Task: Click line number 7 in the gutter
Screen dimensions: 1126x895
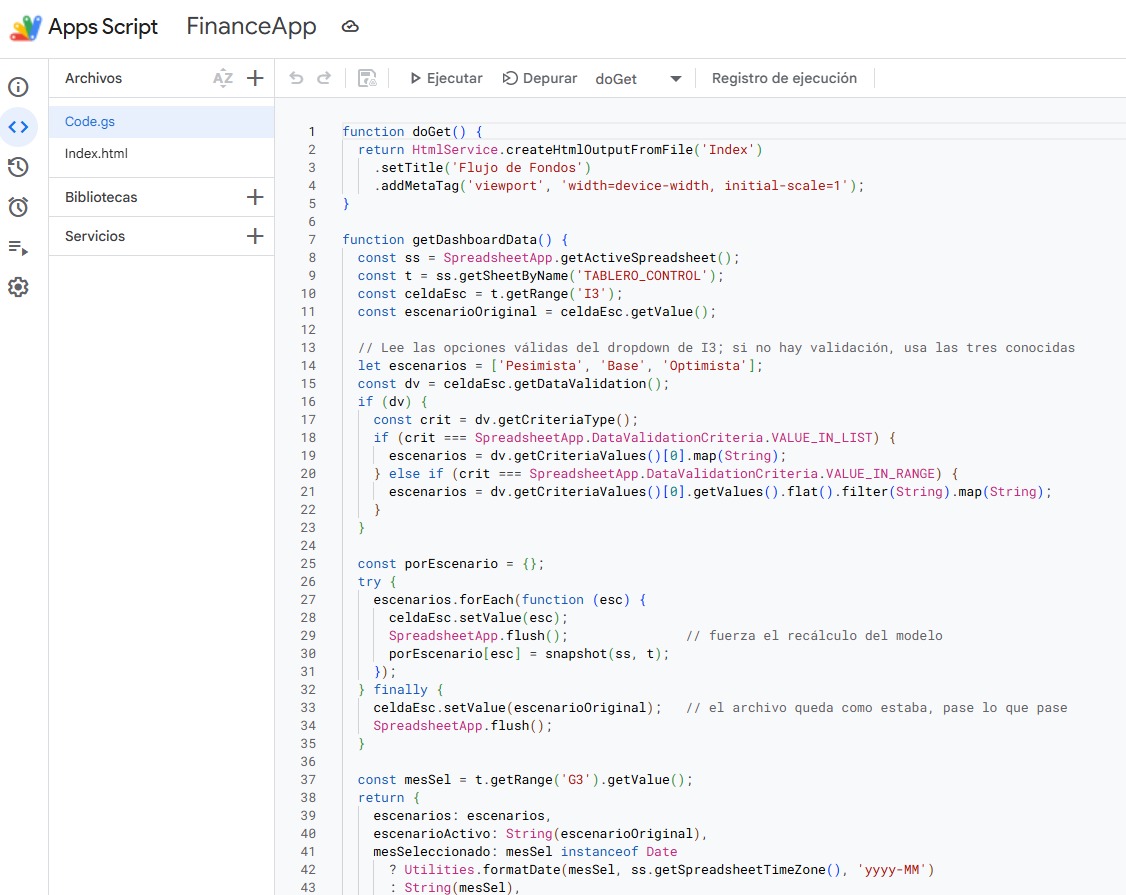Action: click(x=312, y=239)
